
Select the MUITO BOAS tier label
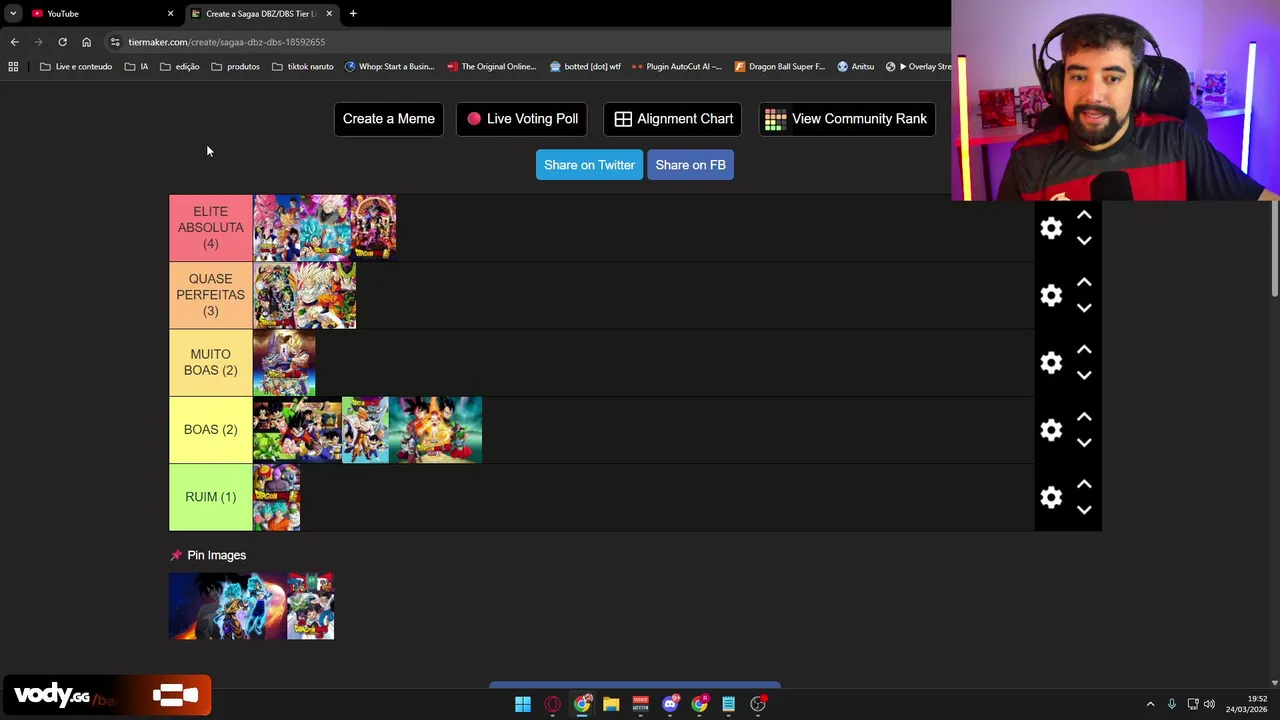210,362
